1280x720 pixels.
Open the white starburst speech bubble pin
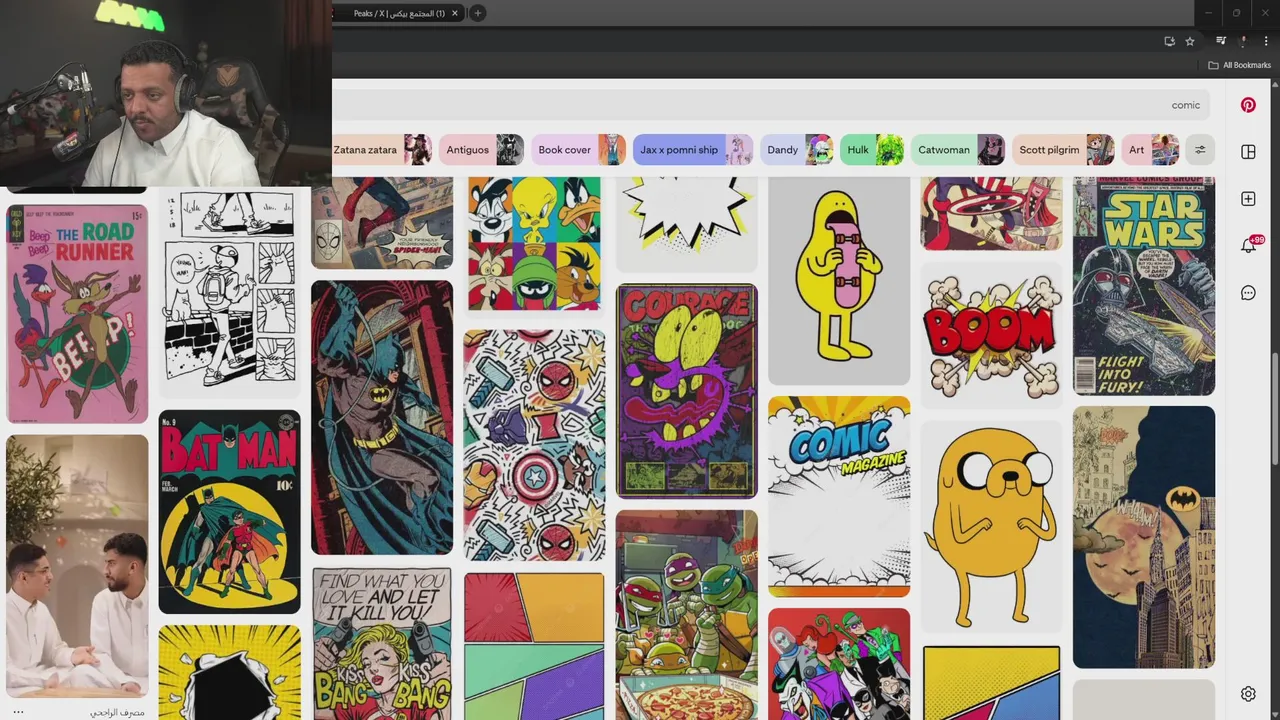click(687, 224)
